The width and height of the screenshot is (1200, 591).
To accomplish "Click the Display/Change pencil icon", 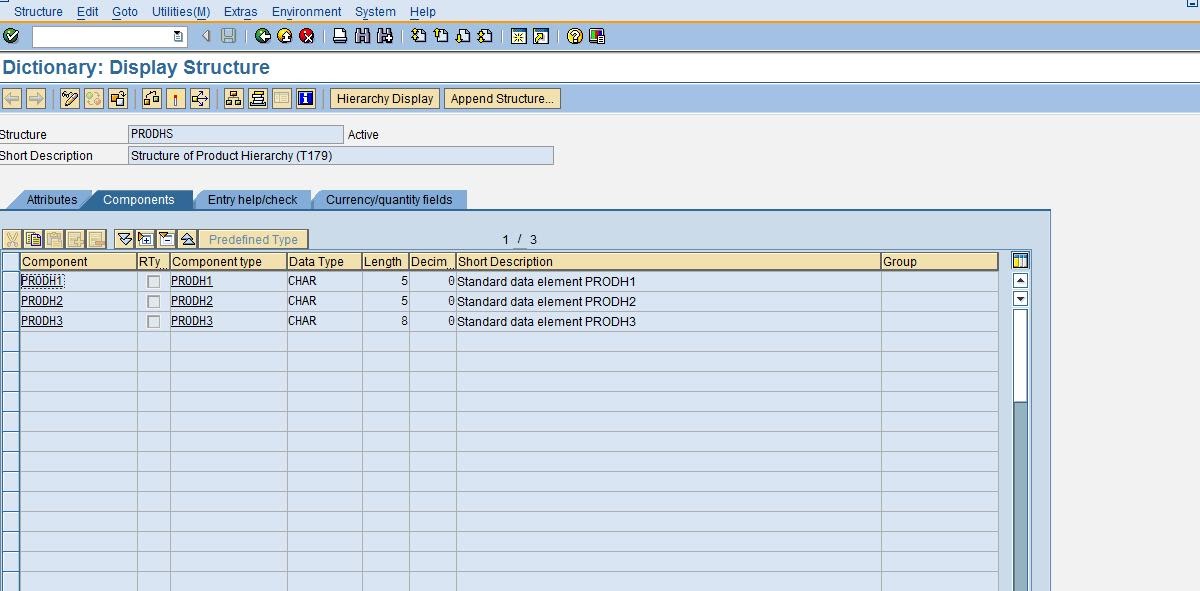I will 68,98.
